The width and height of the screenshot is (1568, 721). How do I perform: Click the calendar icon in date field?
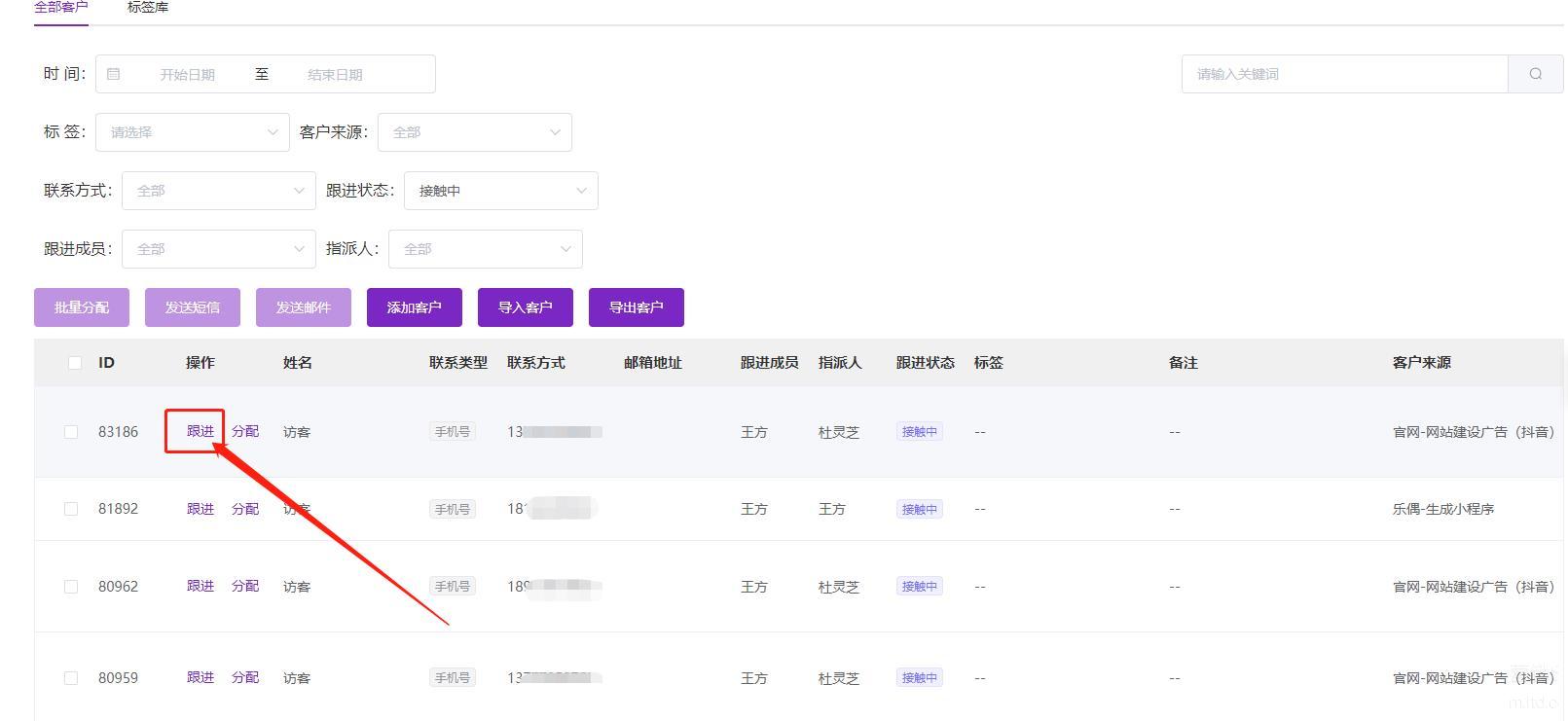114,74
